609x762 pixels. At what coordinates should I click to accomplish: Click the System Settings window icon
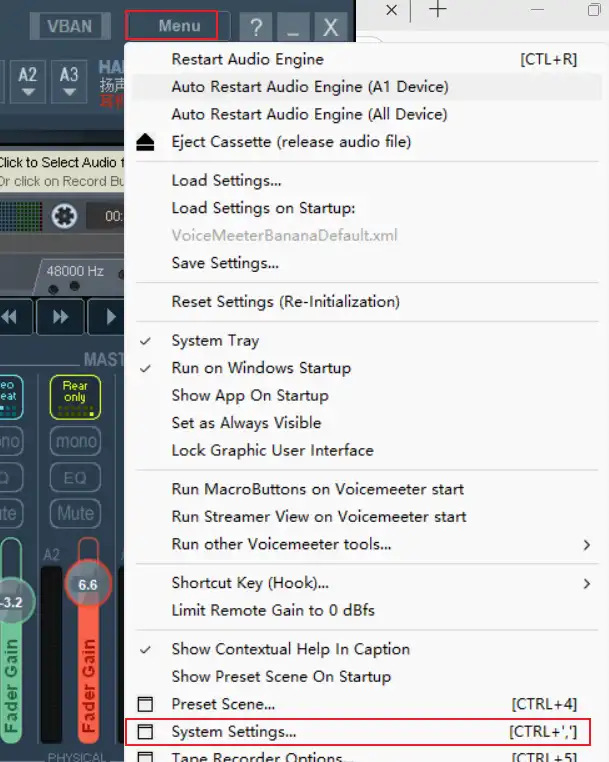coord(146,732)
